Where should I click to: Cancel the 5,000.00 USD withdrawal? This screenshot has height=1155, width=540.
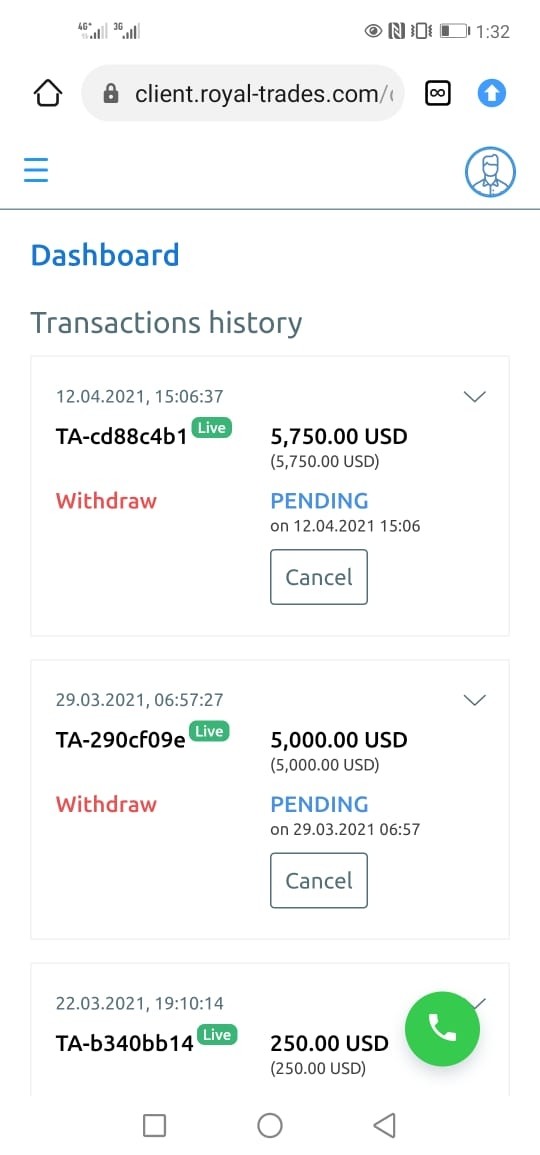[319, 880]
